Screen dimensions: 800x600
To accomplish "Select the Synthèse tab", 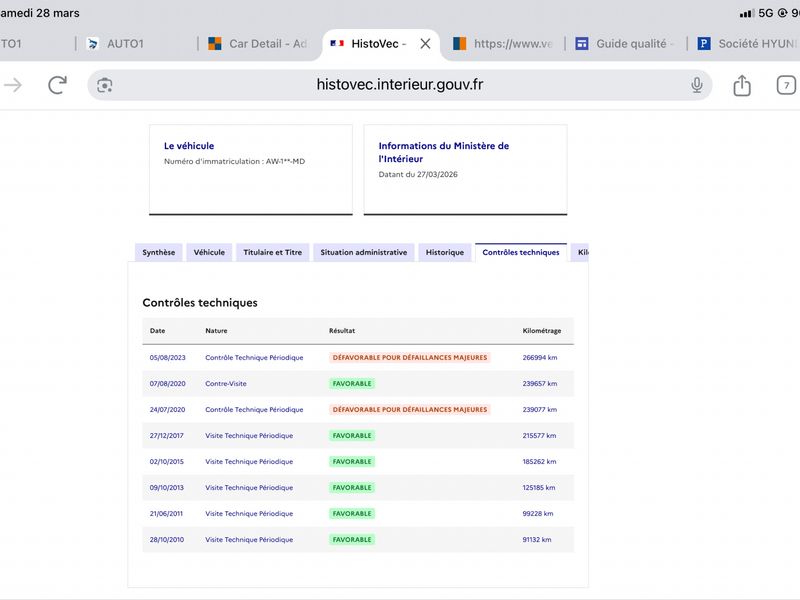I will coord(158,253).
